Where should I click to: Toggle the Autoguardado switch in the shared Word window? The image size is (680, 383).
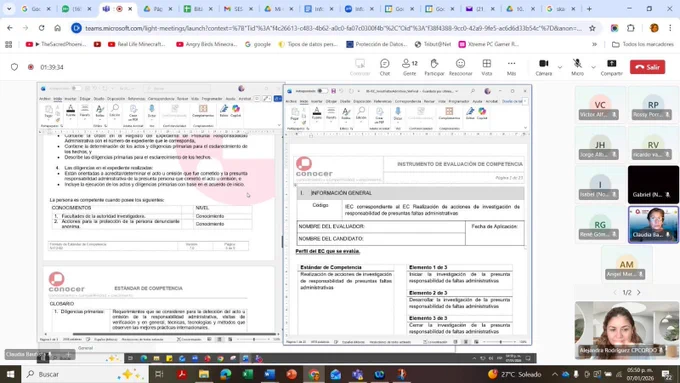pos(322,91)
